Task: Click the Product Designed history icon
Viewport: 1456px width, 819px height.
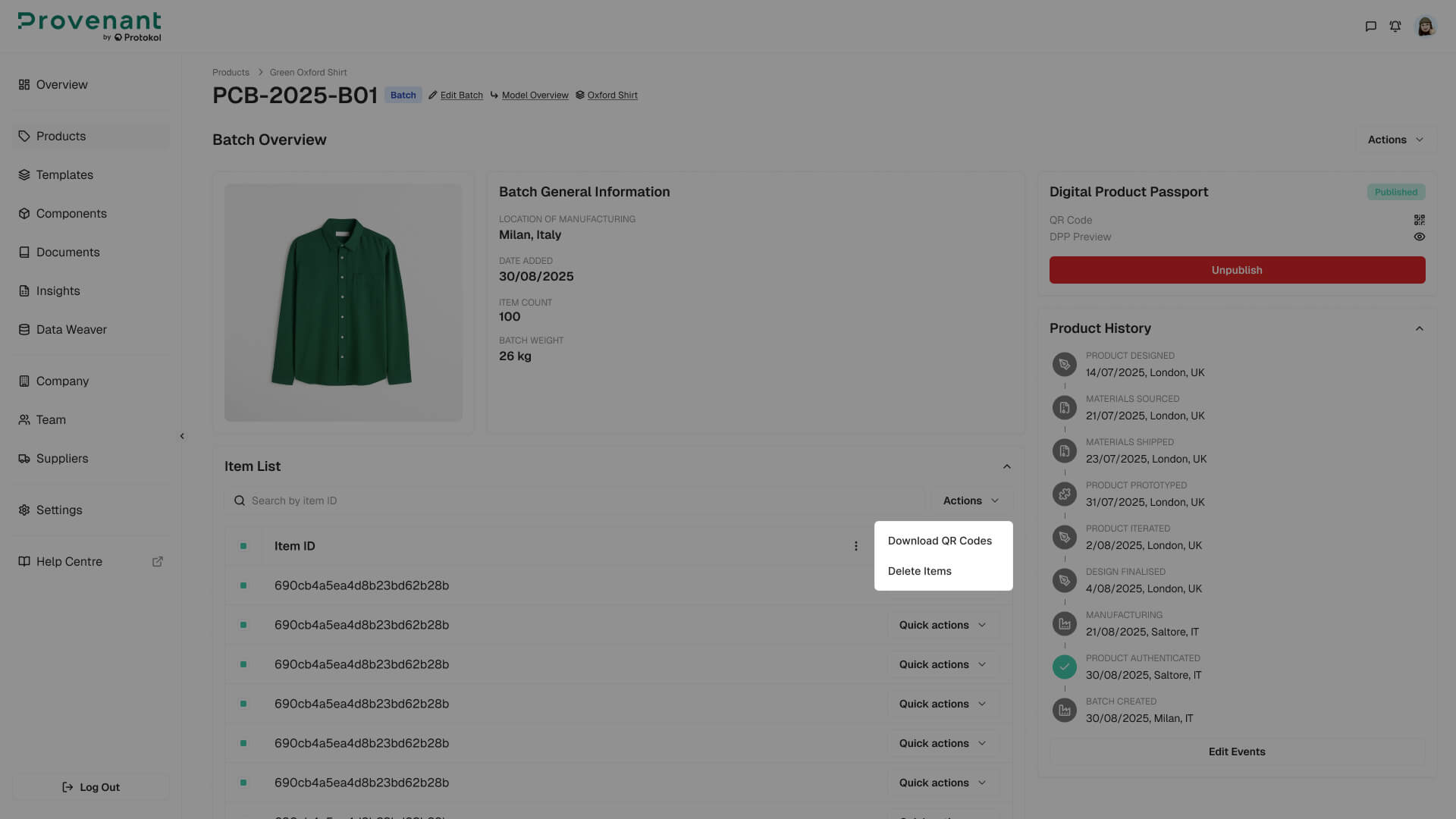Action: [1065, 365]
